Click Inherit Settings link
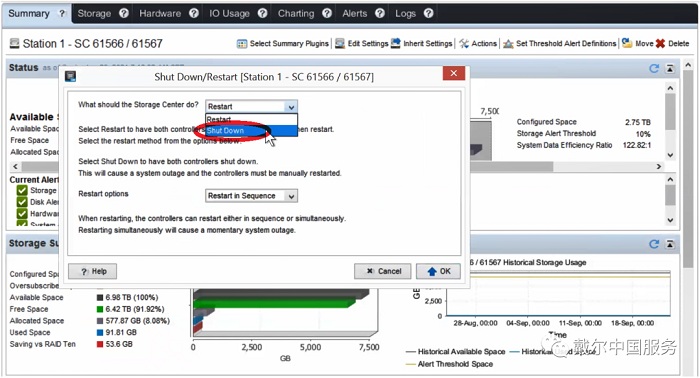Viewport: 700px width, 378px height. [x=428, y=44]
